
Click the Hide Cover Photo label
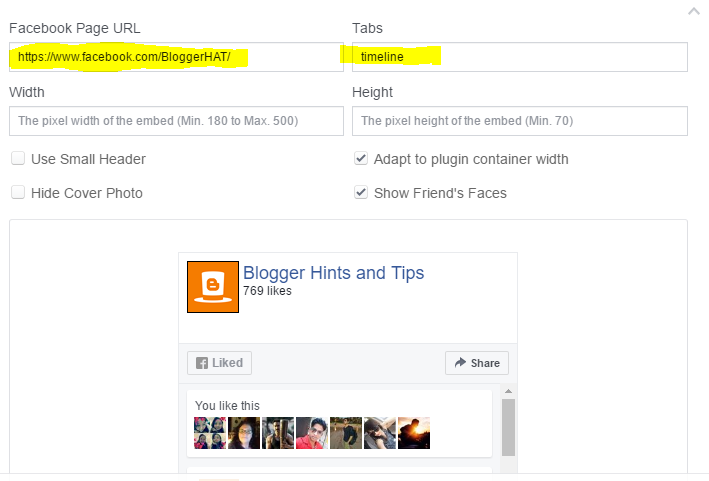(x=87, y=193)
